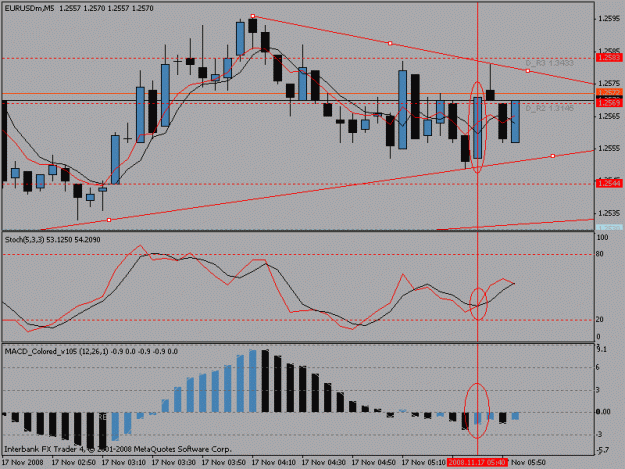
Task: Click the red 1.2569 price level tag
Action: pyautogui.click(x=609, y=103)
